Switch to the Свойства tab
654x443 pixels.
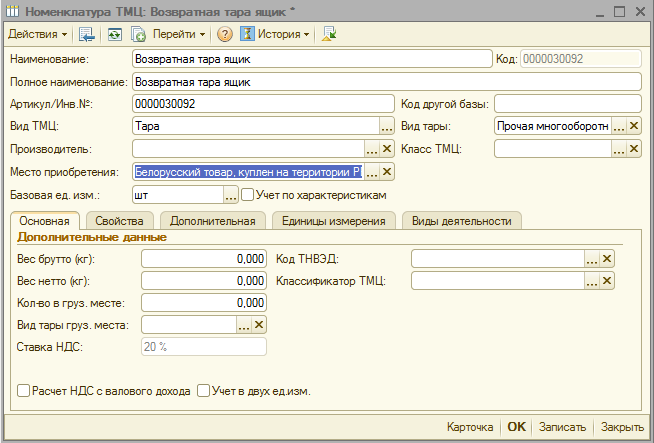click(x=119, y=221)
